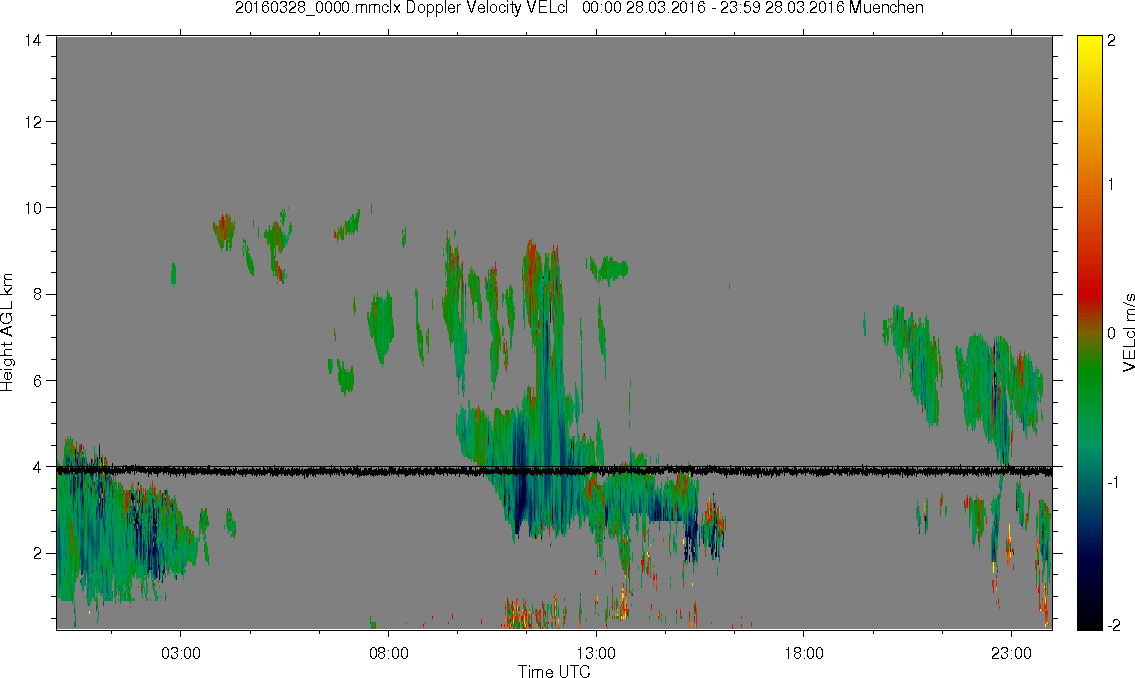Select the 13:00 time axis label

click(596, 653)
